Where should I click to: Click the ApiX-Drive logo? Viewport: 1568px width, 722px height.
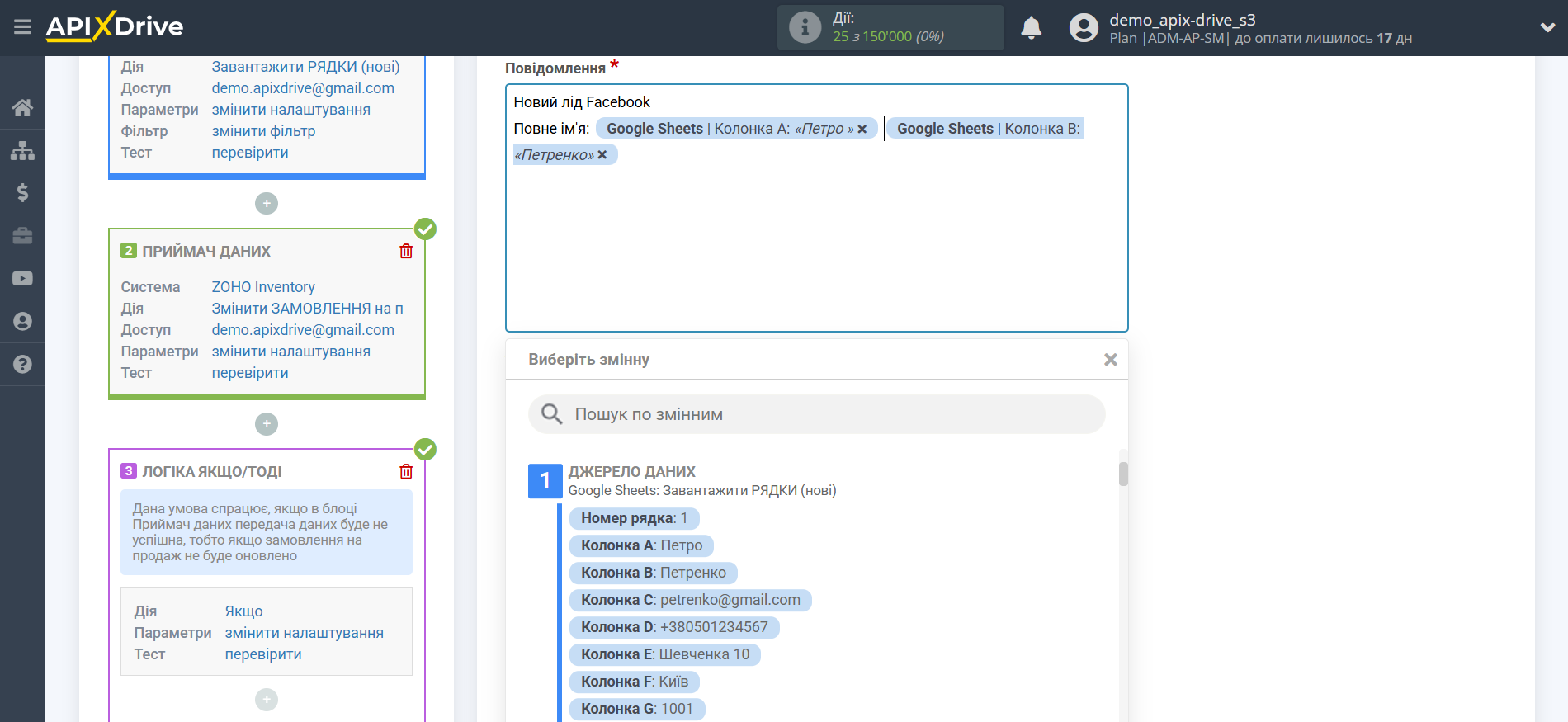115,26
